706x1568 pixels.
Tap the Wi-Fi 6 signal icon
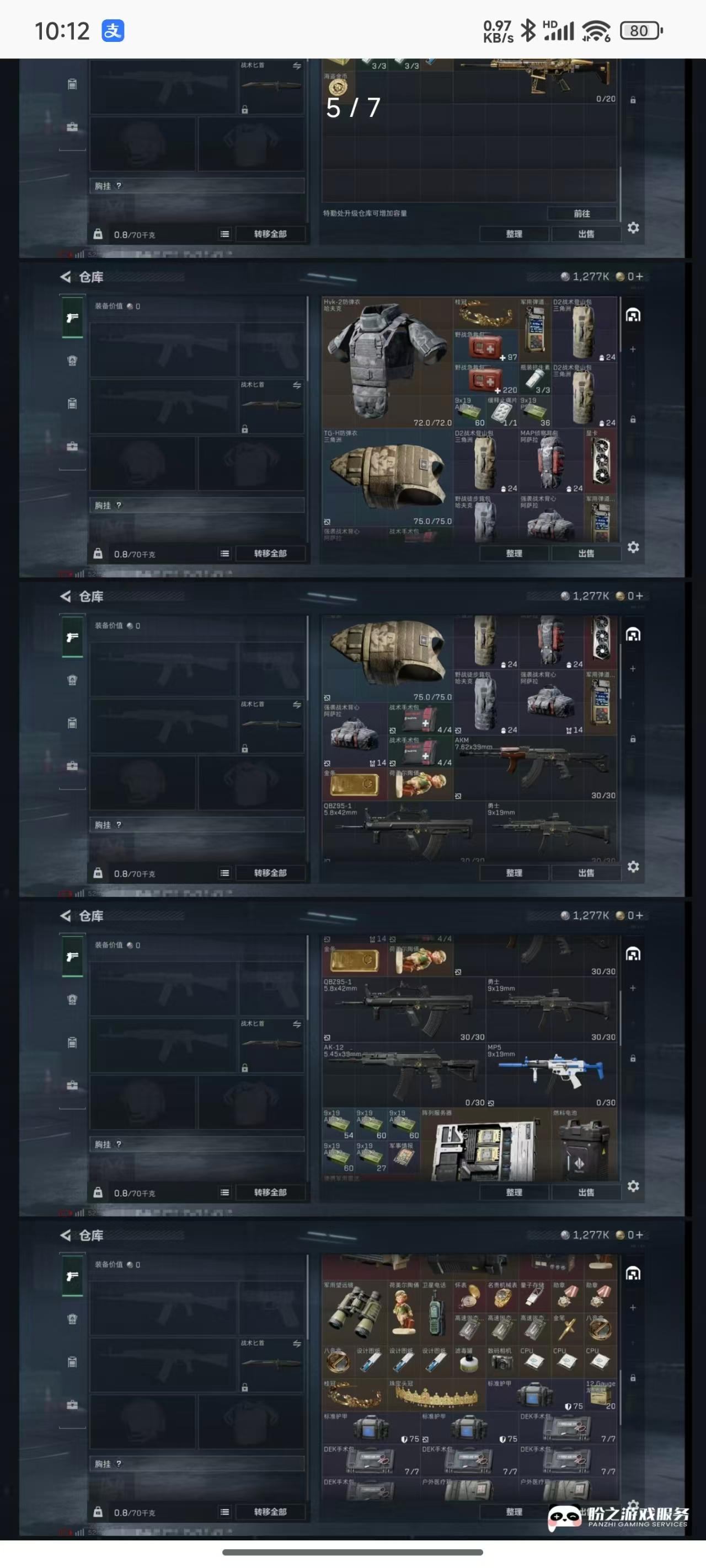pyautogui.click(x=596, y=30)
